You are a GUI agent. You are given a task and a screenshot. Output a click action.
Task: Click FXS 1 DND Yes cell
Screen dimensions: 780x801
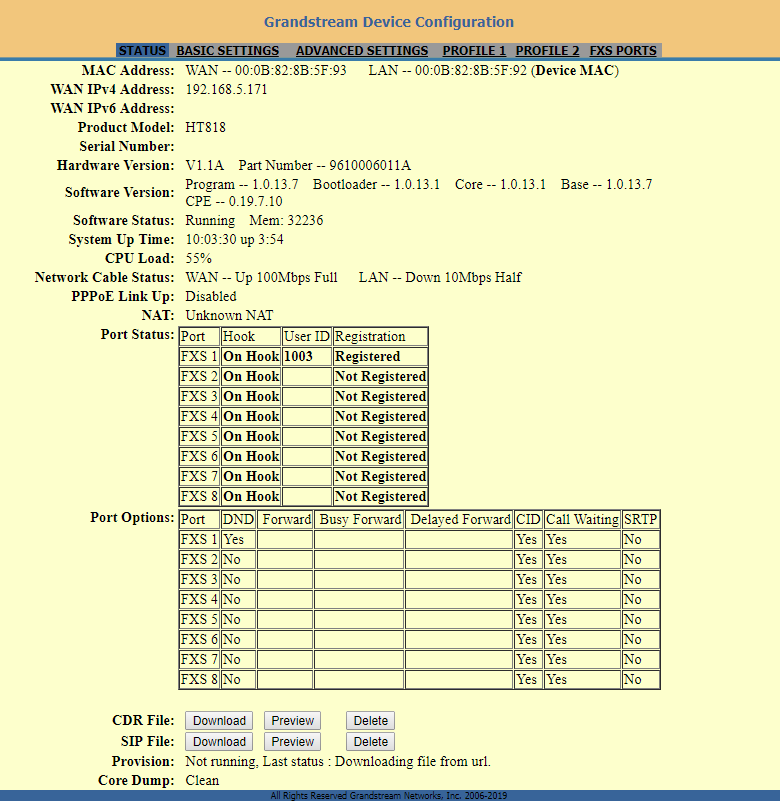click(x=238, y=539)
